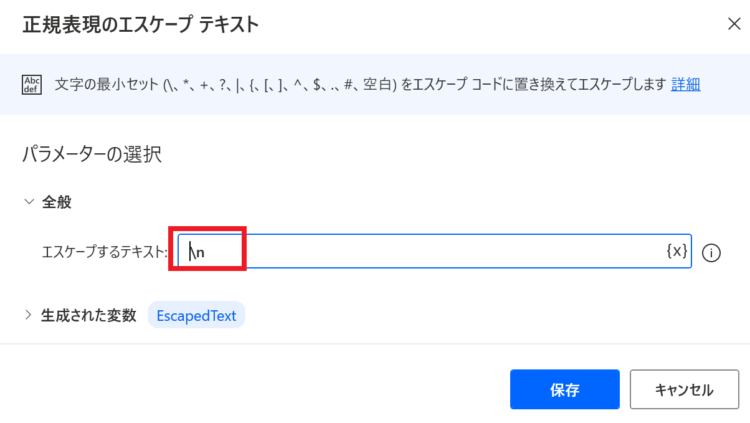This screenshot has height=423, width=750.
Task: Collapse the 全般 section chevron
Action: tap(29, 202)
